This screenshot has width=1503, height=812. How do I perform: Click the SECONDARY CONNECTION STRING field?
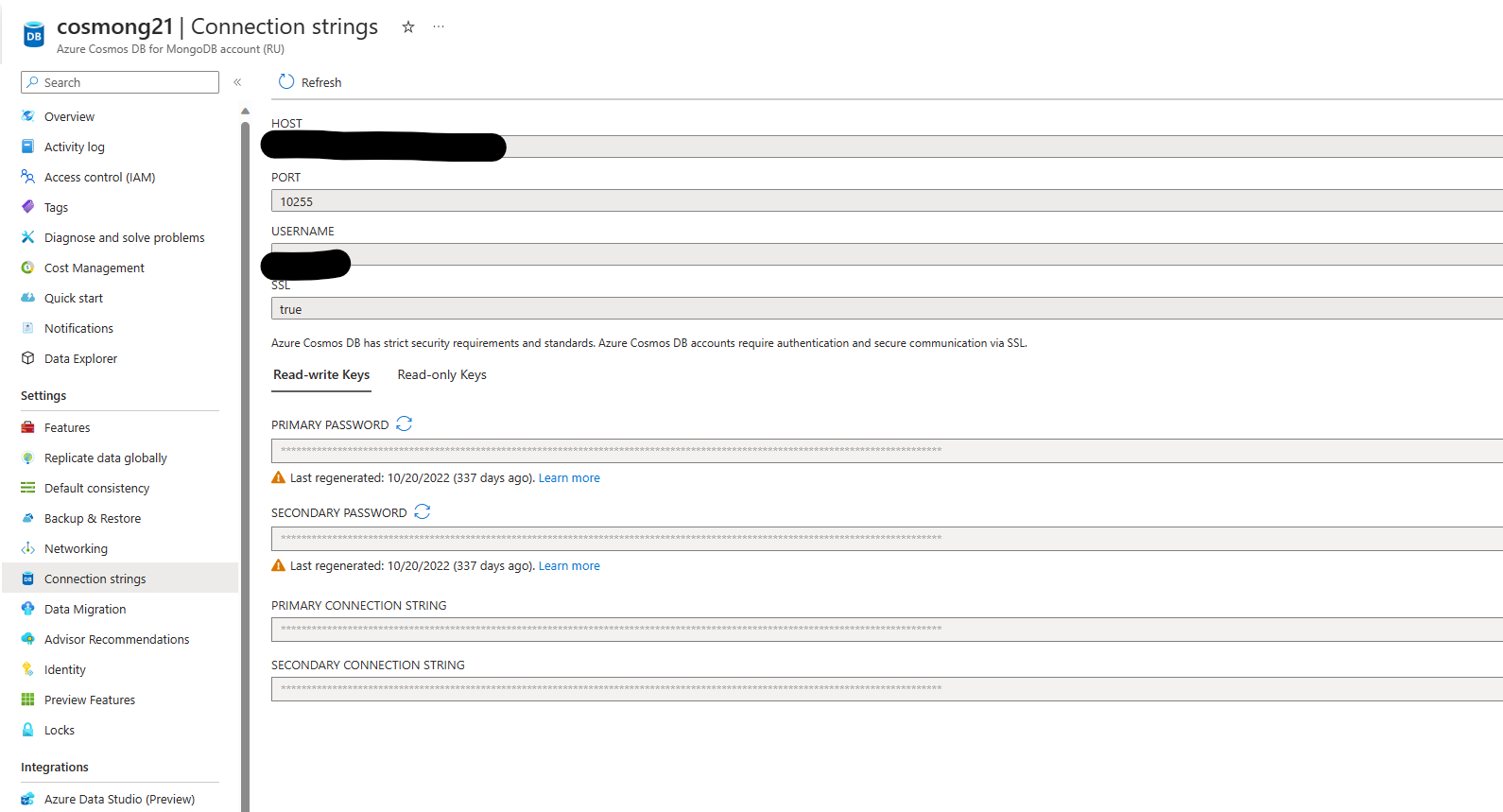(887, 688)
